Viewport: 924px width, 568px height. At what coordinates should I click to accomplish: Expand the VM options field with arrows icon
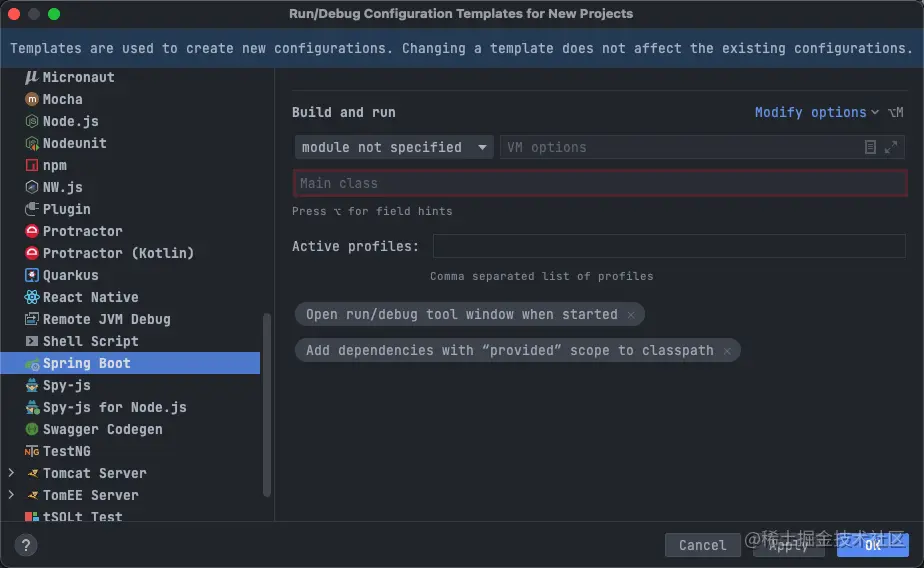pos(890,147)
